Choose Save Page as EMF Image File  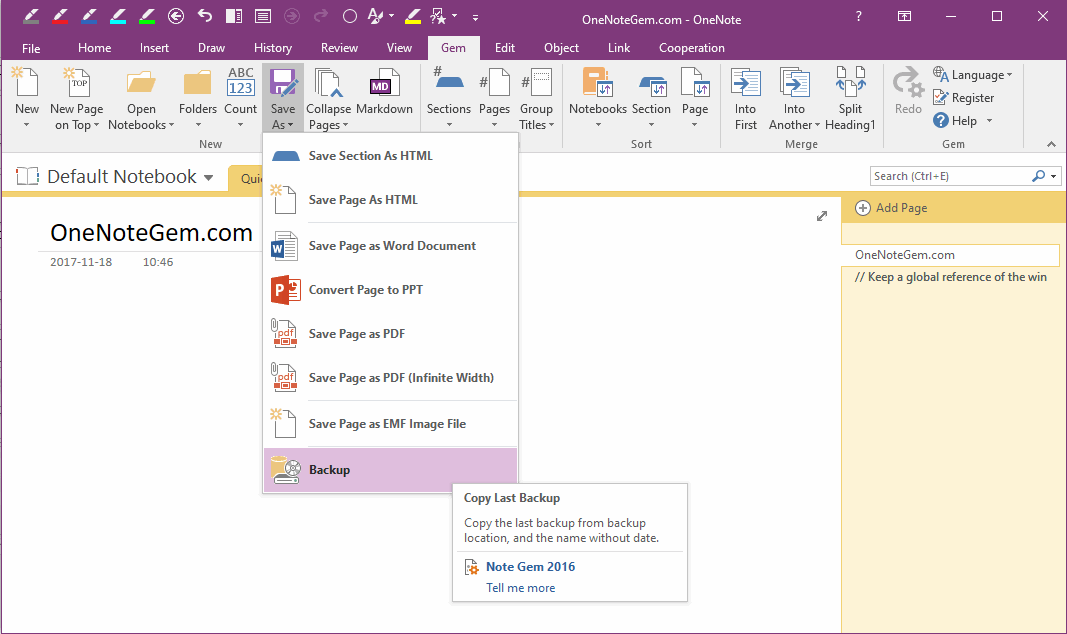tap(390, 424)
